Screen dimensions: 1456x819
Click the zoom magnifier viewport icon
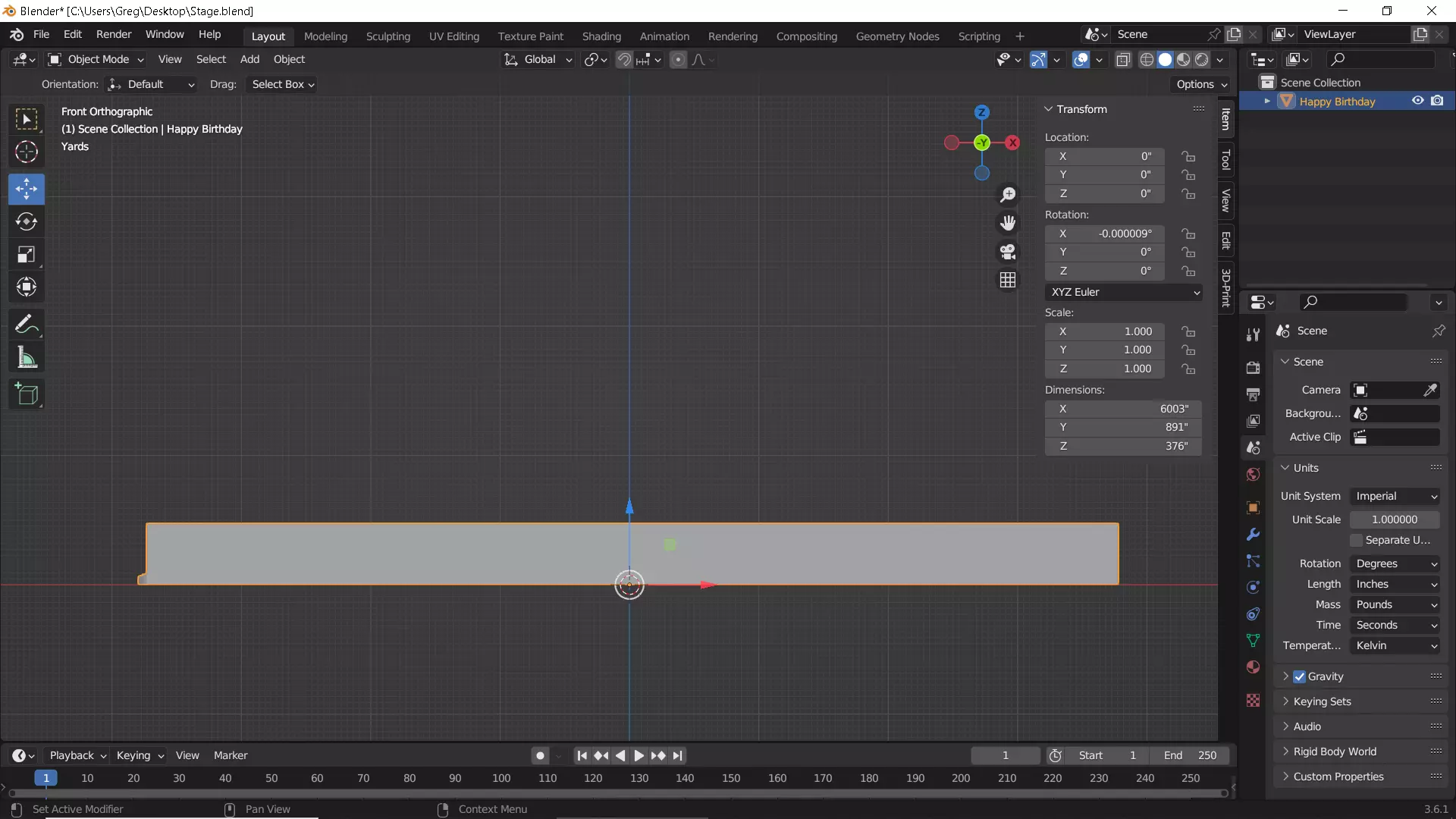(1008, 195)
